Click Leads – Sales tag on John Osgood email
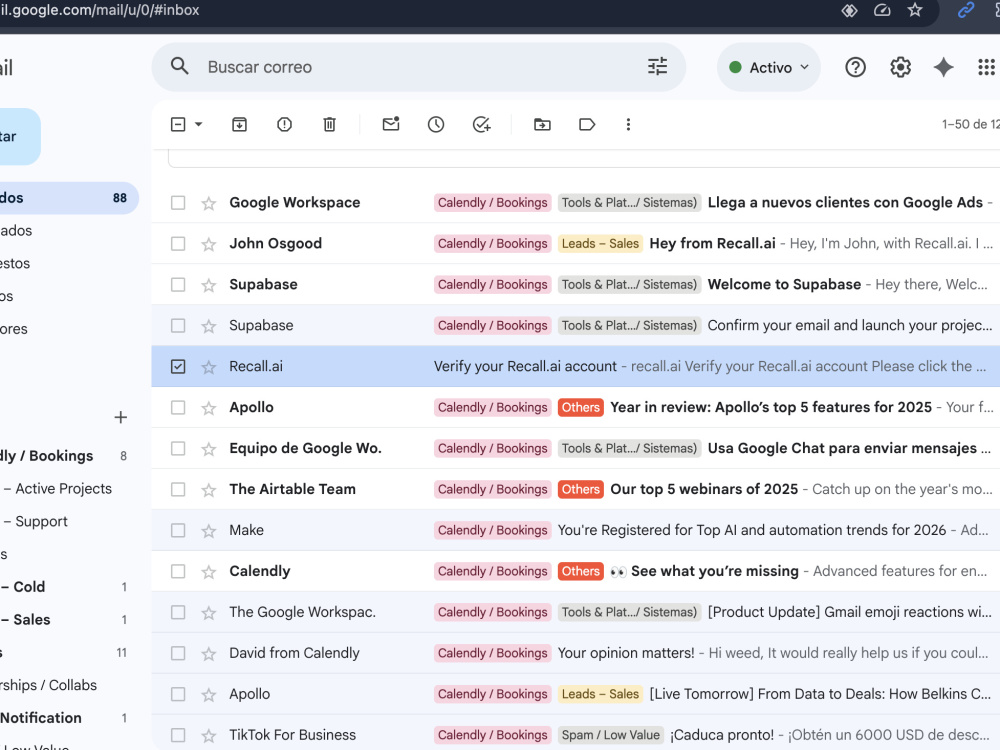Image resolution: width=1000 pixels, height=750 pixels. [600, 244]
